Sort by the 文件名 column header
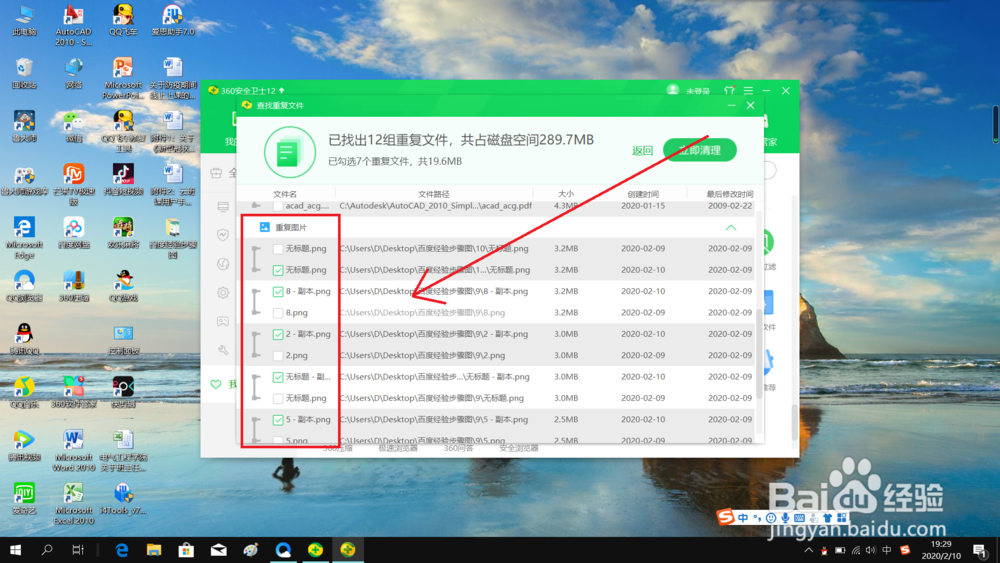1000x563 pixels. coord(285,194)
